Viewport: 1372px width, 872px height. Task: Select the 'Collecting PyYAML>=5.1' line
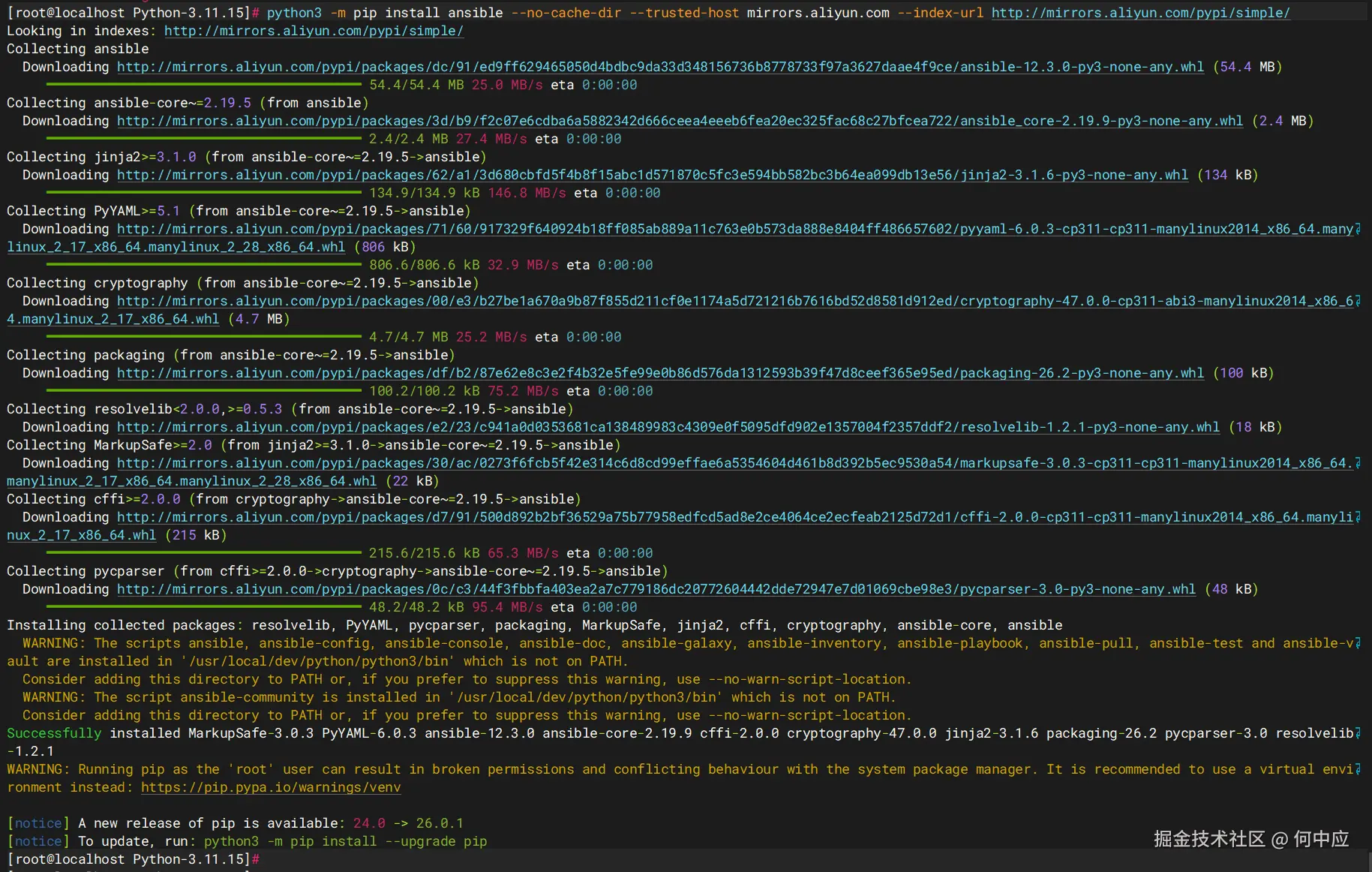point(239,211)
